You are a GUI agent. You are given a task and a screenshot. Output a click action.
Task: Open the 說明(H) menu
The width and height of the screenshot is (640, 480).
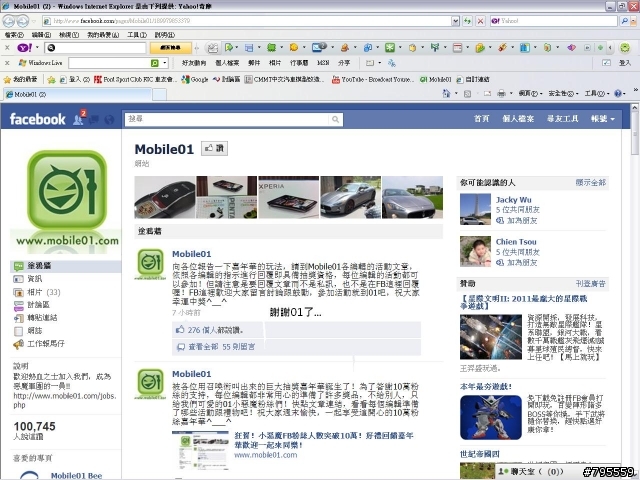click(164, 35)
